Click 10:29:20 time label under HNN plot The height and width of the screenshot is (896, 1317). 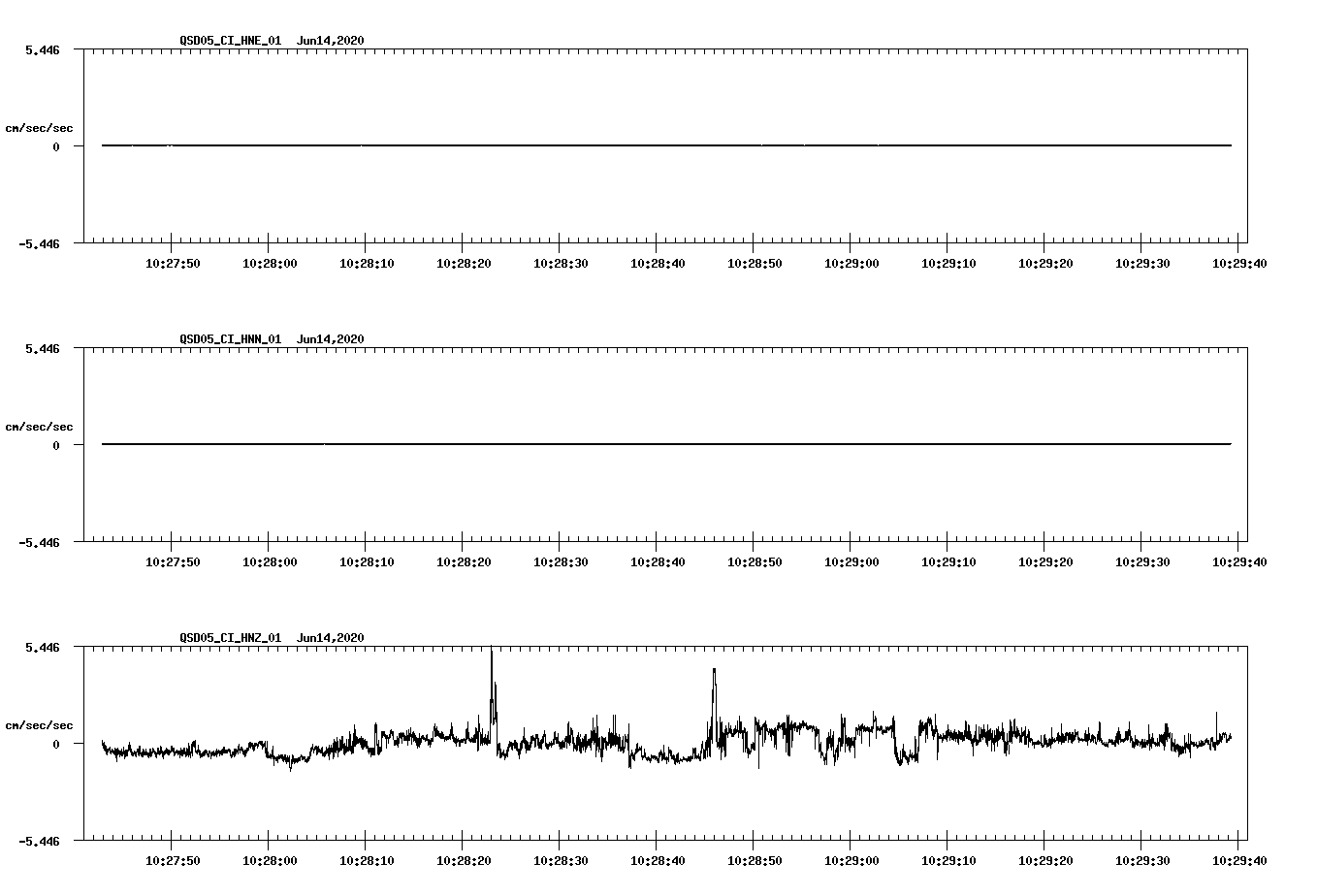tap(1045, 561)
